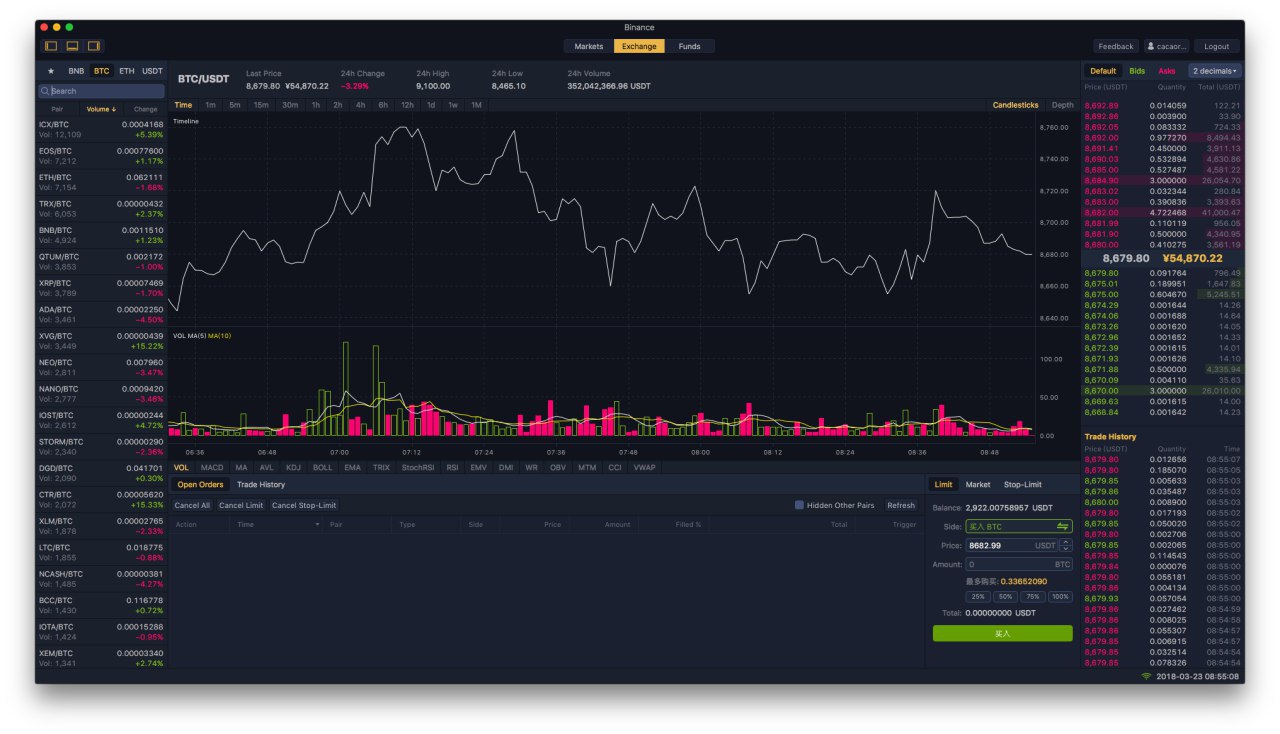Click the Cancel Limit button
Viewport: 1280px width, 734px height.
point(241,505)
